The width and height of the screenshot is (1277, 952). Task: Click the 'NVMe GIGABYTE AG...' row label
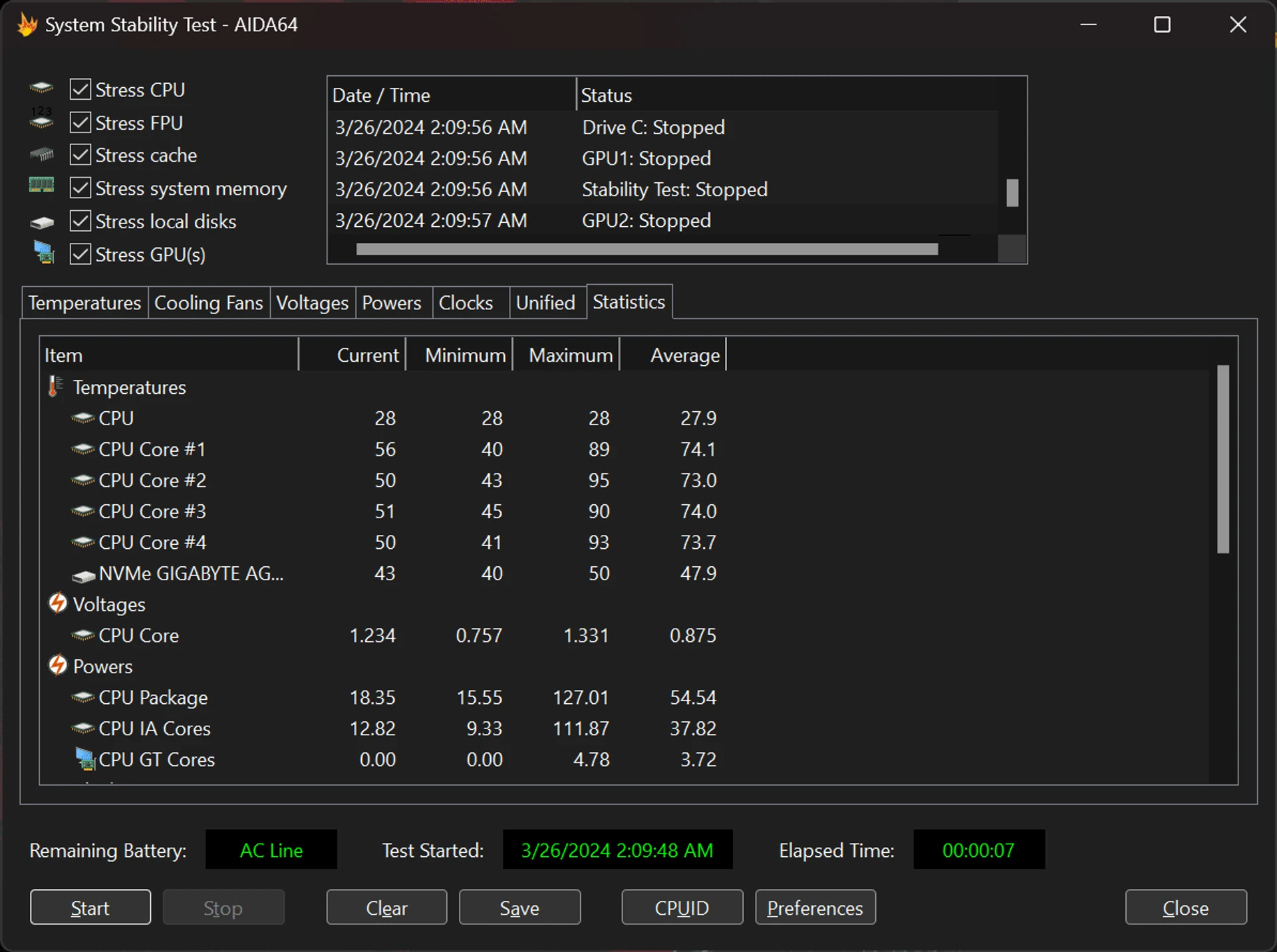click(191, 573)
